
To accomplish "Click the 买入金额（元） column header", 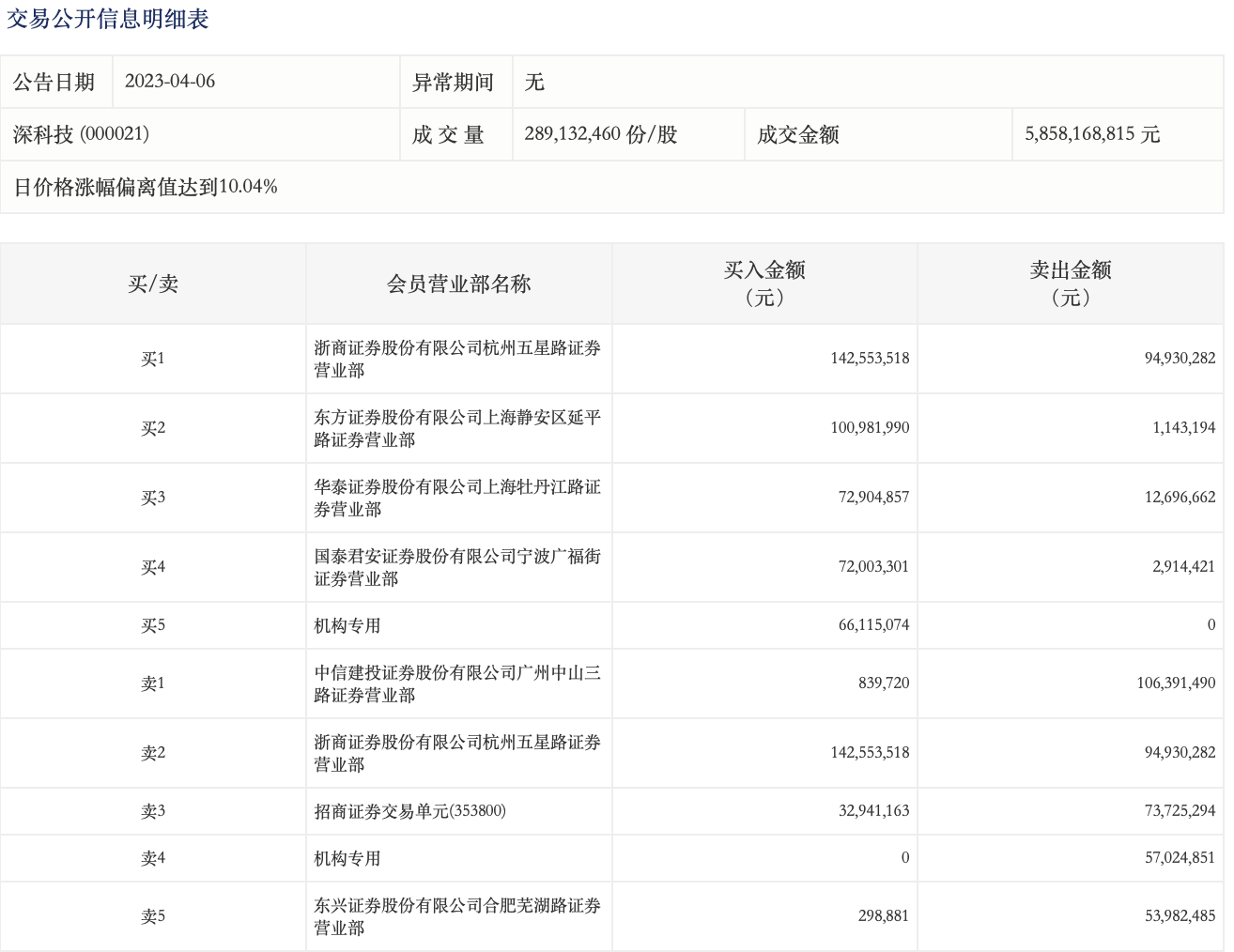I will click(x=764, y=284).
